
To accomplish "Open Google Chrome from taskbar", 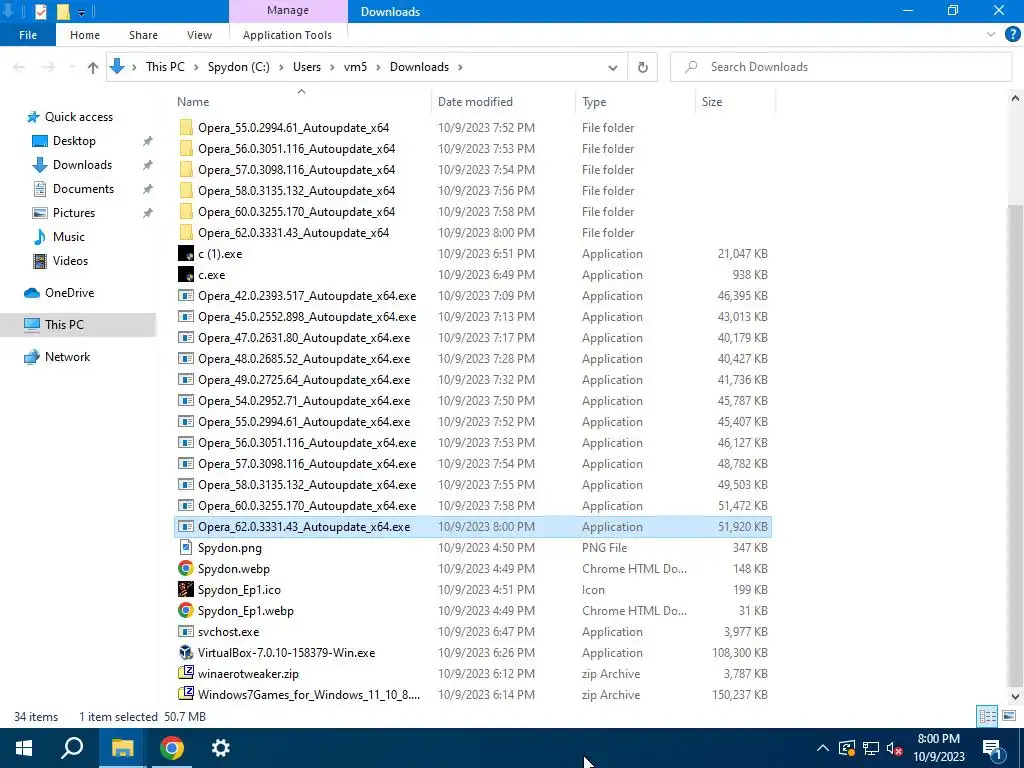I will (172, 748).
